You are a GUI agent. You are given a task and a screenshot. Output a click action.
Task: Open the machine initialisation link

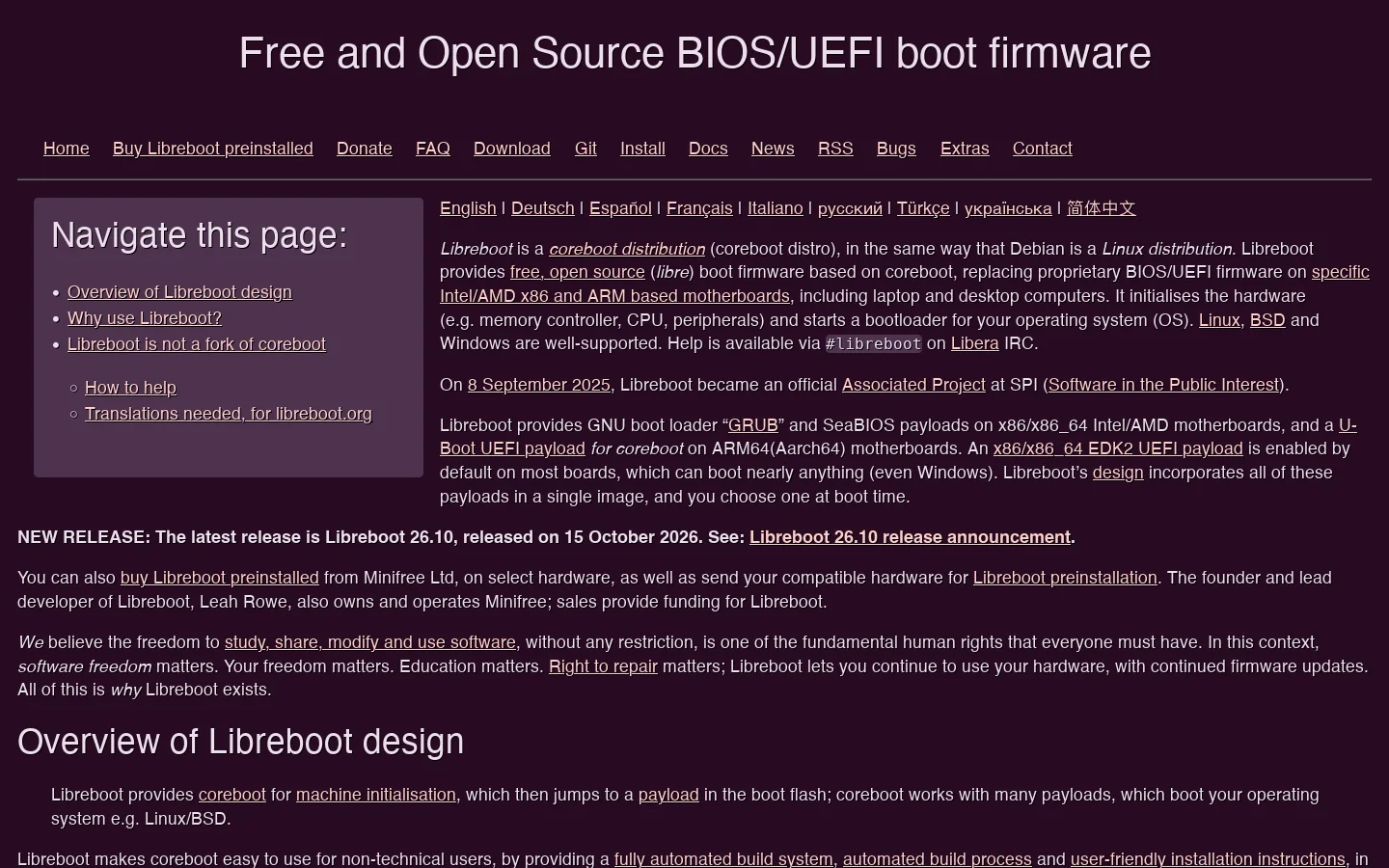coord(376,795)
